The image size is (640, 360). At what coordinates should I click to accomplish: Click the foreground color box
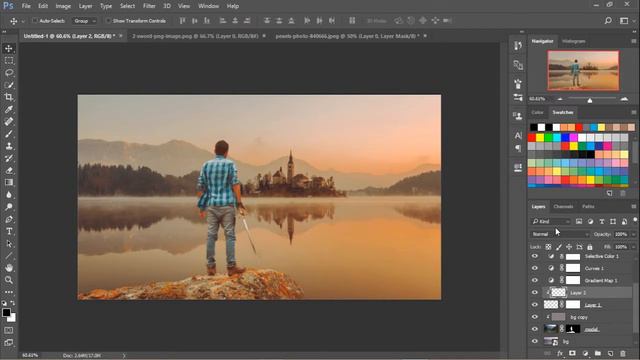pos(6,313)
